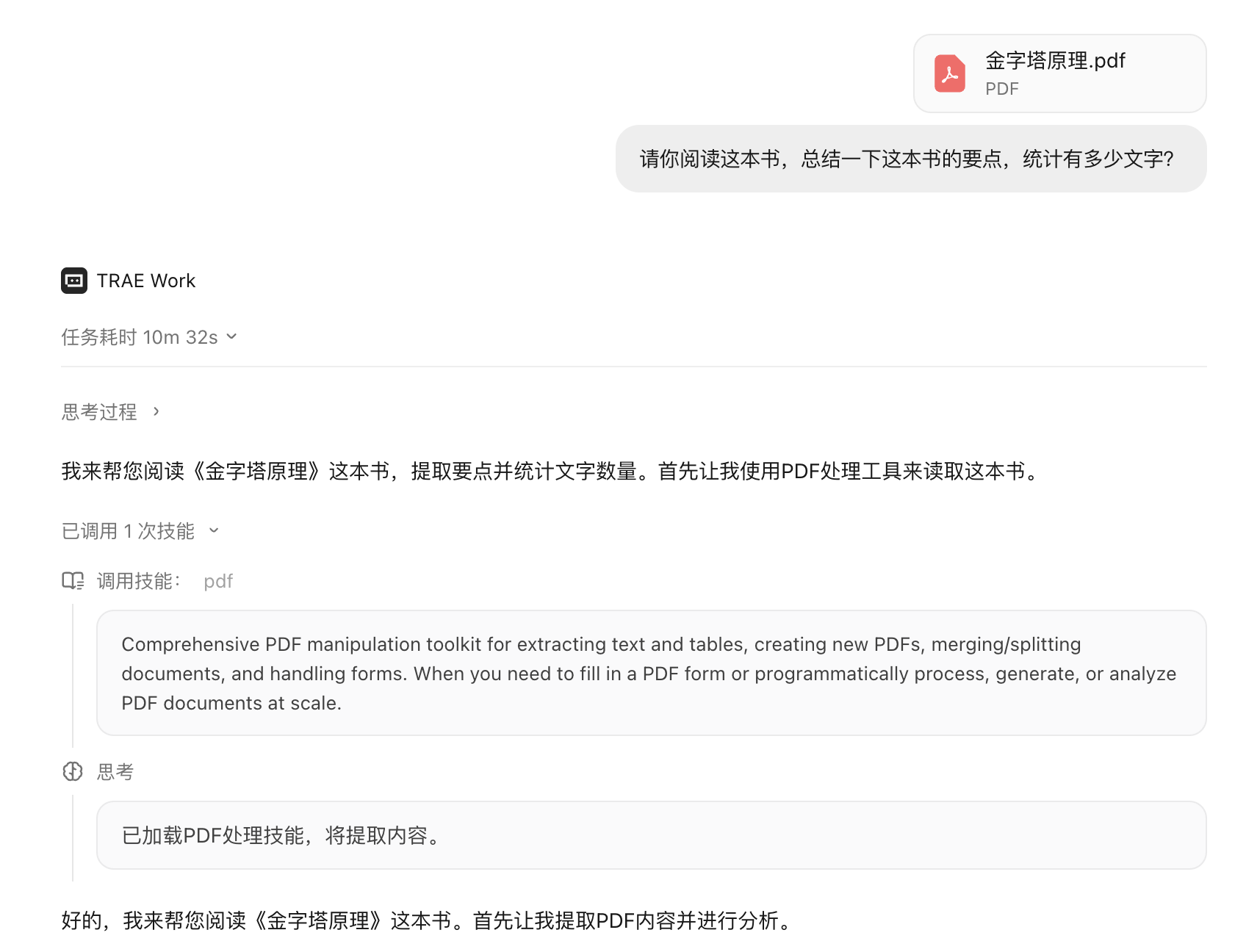Screen dimensions: 1246x952
Task: Click the TRAE Work logo icon
Action: click(74, 281)
